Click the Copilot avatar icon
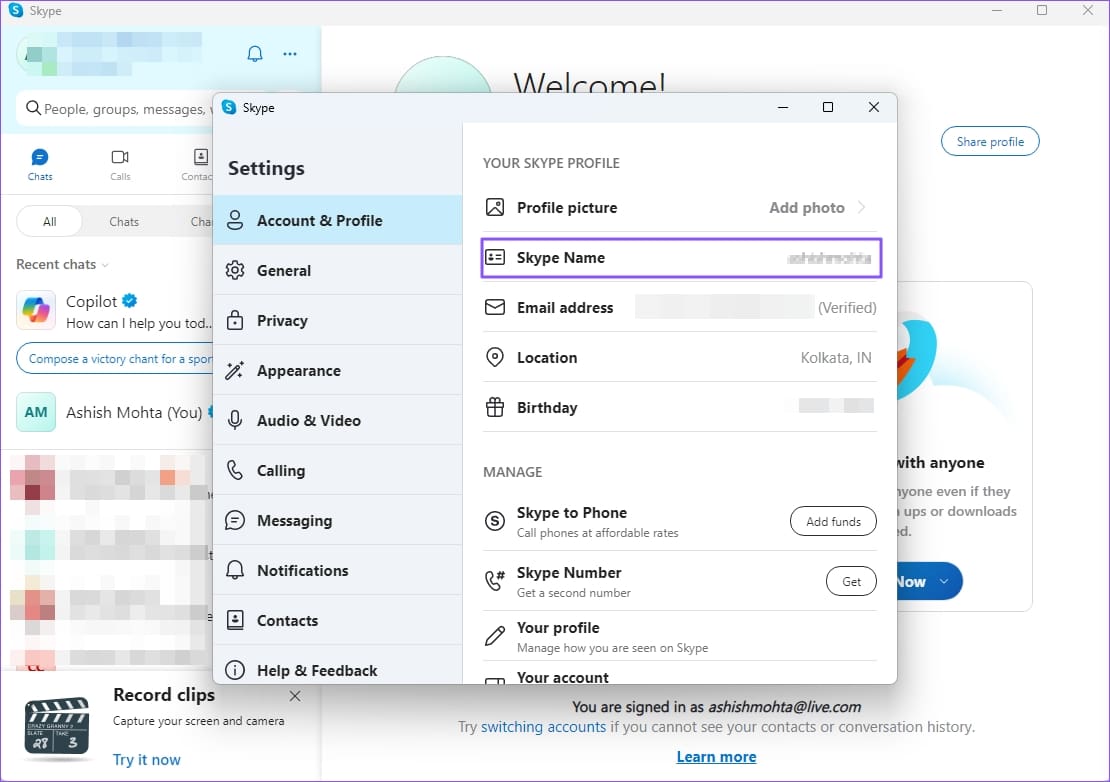 coord(36,311)
